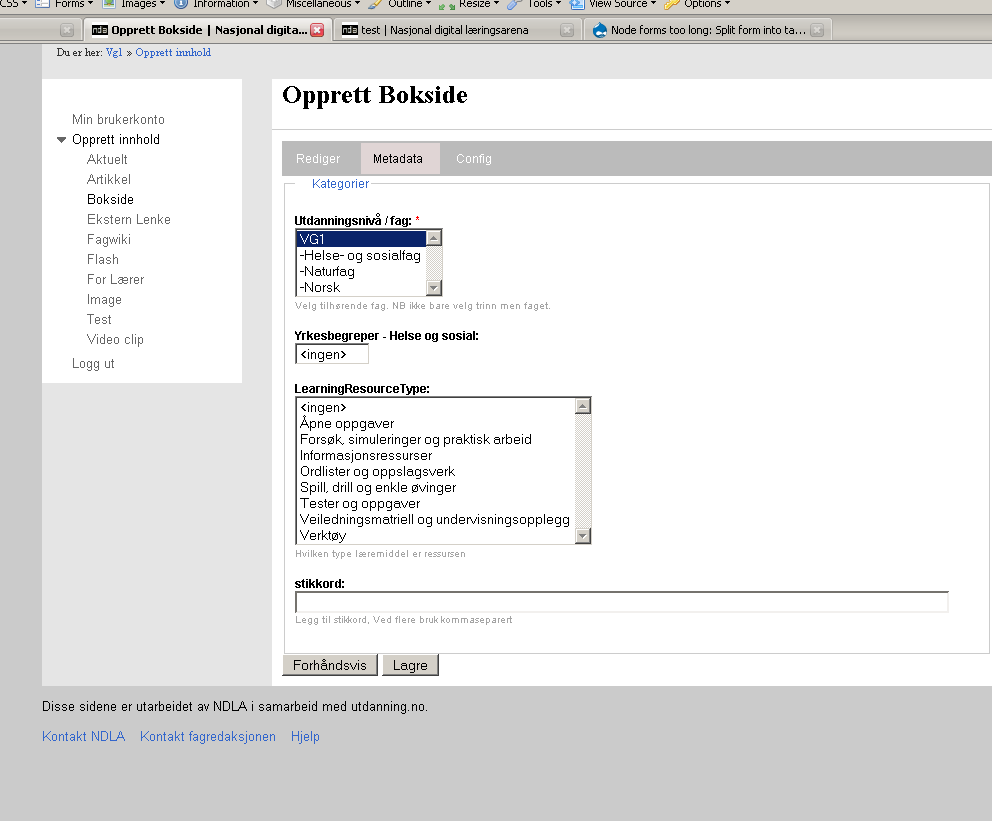
Task: Click Utdanningsnivå list scroll down arrow
Action: [x=434, y=288]
